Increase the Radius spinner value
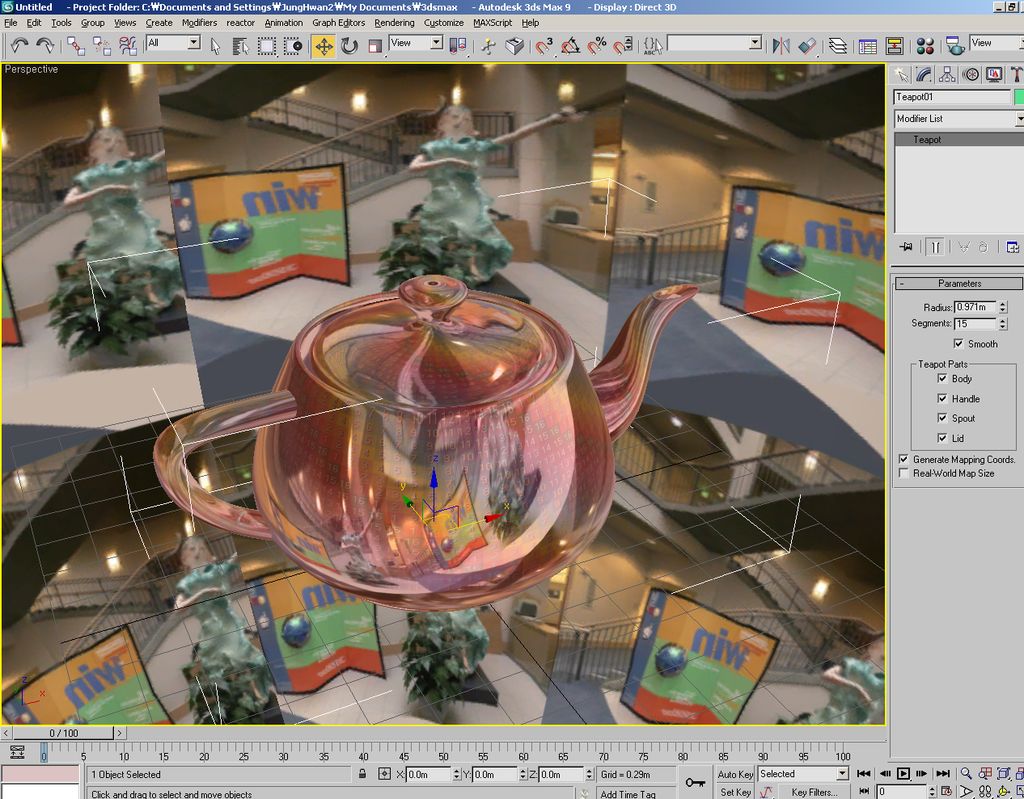 1003,304
